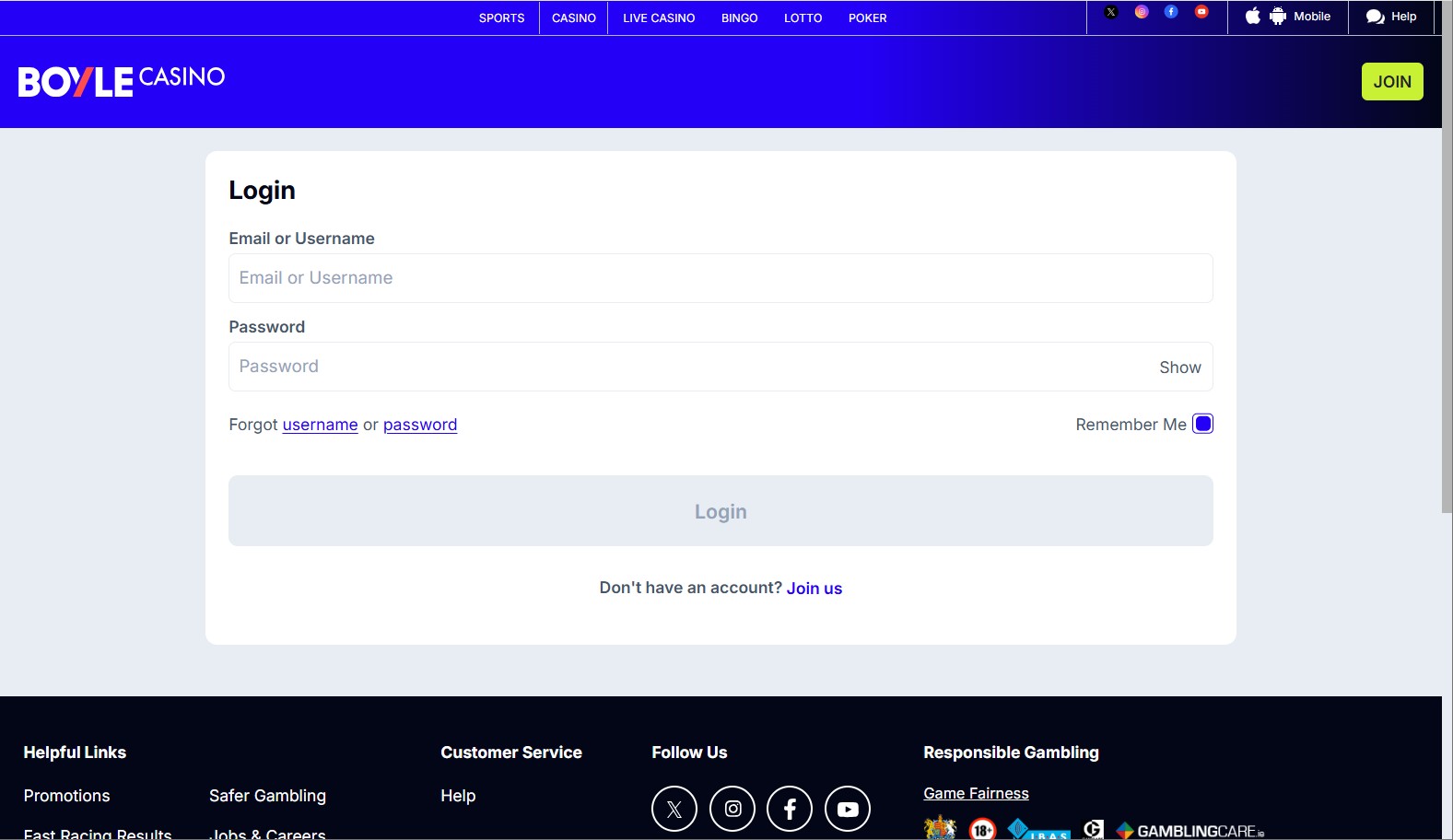The image size is (1453, 840).
Task: Go to the Sports section
Action: click(501, 18)
